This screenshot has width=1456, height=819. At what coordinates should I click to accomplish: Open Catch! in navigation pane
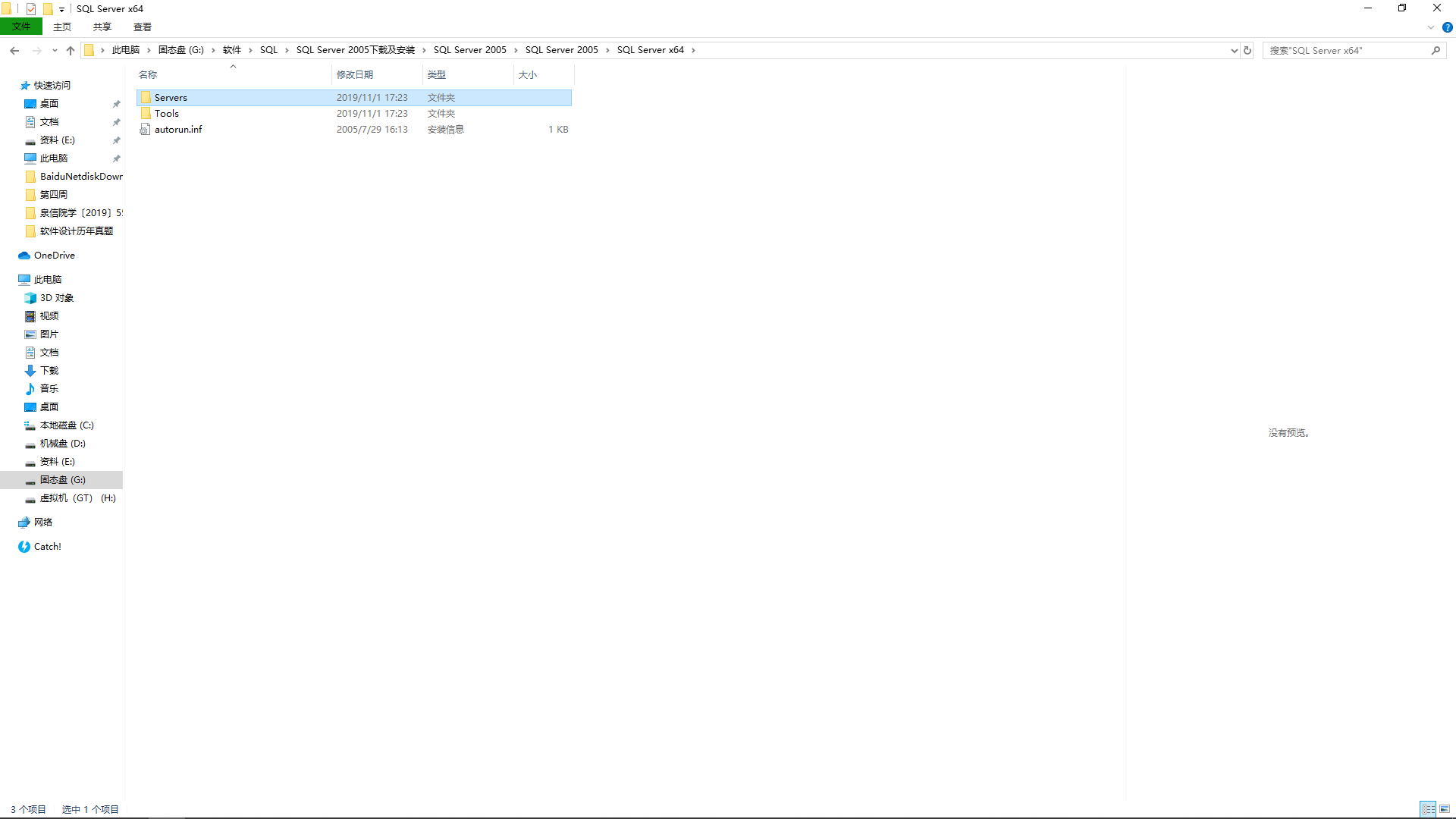[x=48, y=547]
